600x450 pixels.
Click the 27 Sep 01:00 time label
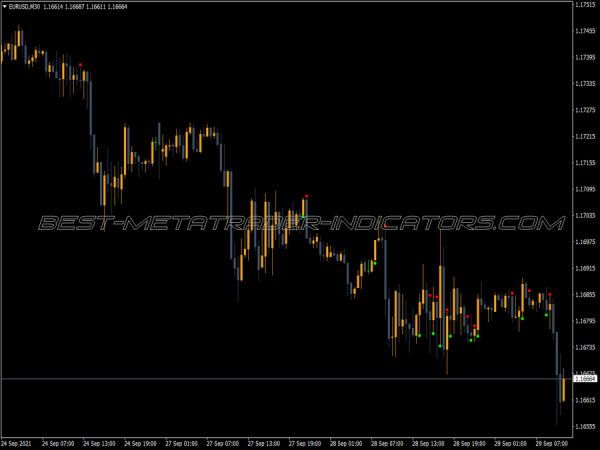click(x=182, y=443)
